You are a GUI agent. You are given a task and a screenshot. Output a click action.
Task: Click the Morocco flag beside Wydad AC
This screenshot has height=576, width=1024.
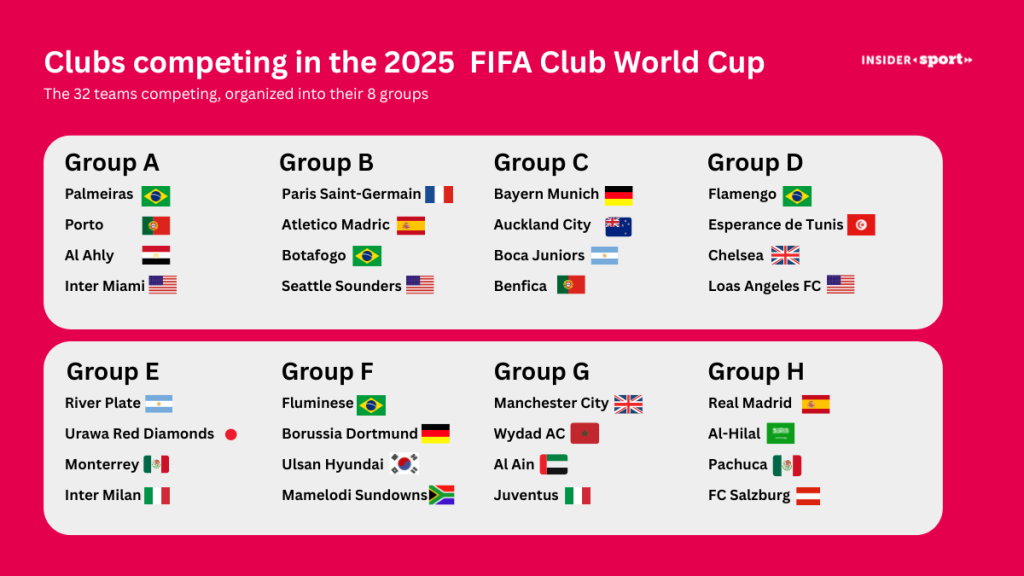(584, 433)
